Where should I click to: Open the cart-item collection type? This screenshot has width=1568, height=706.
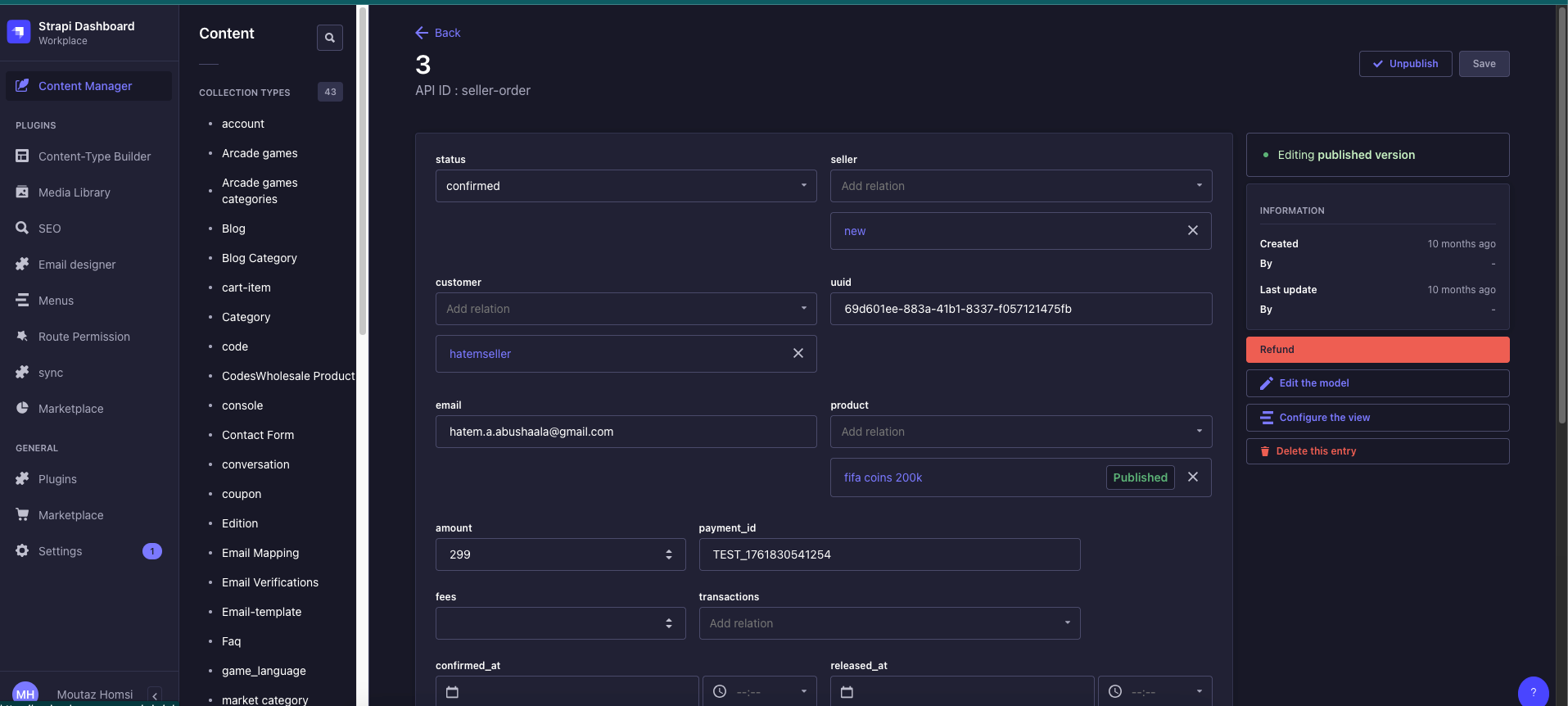[x=246, y=287]
